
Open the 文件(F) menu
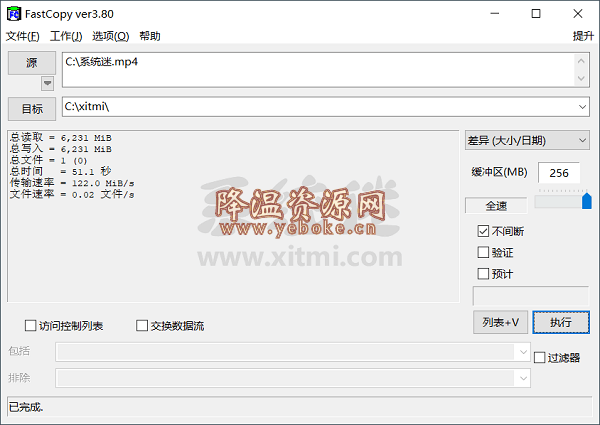click(23, 36)
